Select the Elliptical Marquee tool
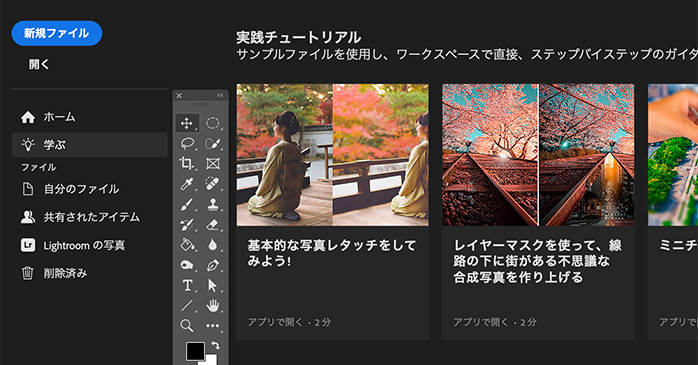The height and width of the screenshot is (365, 698). coord(213,123)
